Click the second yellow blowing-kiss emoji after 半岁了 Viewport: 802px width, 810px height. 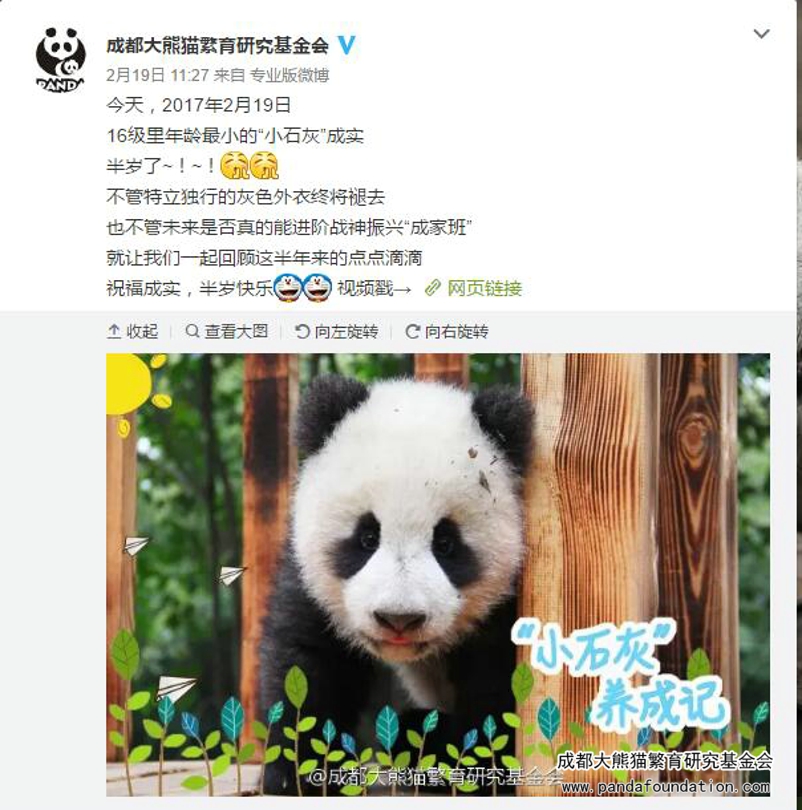click(x=264, y=166)
